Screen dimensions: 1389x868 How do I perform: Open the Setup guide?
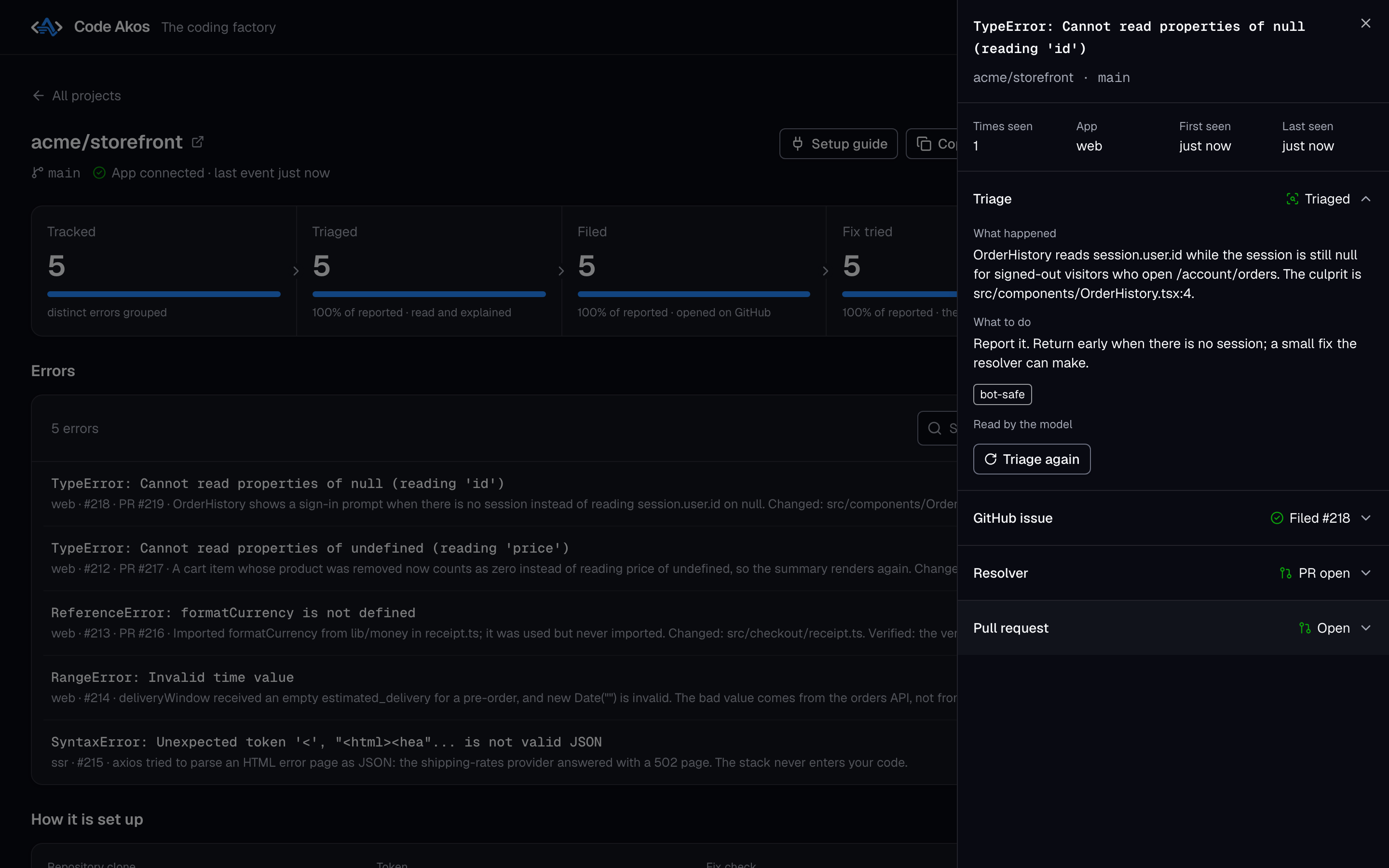838,144
